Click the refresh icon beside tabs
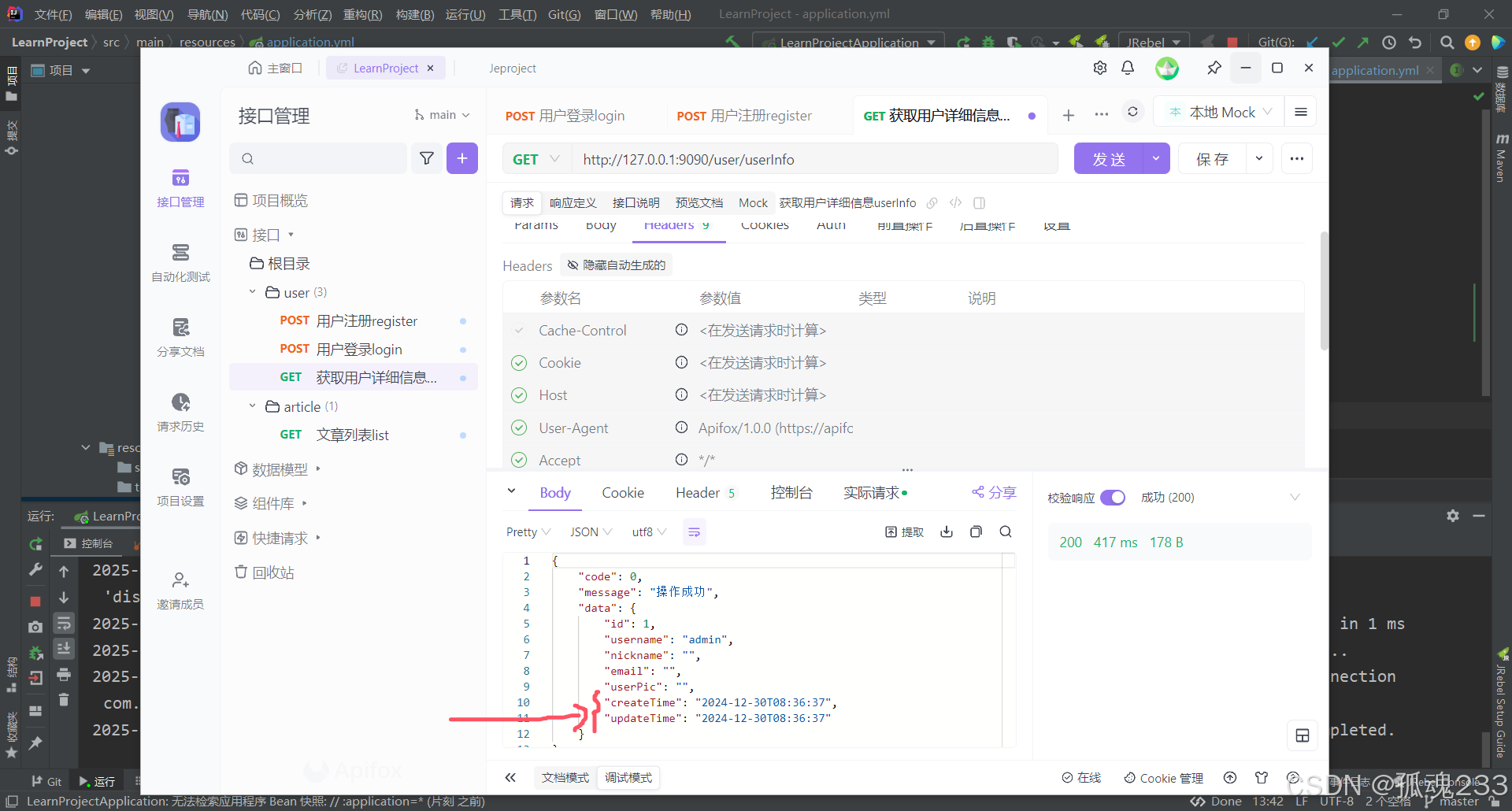Viewport: 1512px width, 811px height. coord(1132,112)
